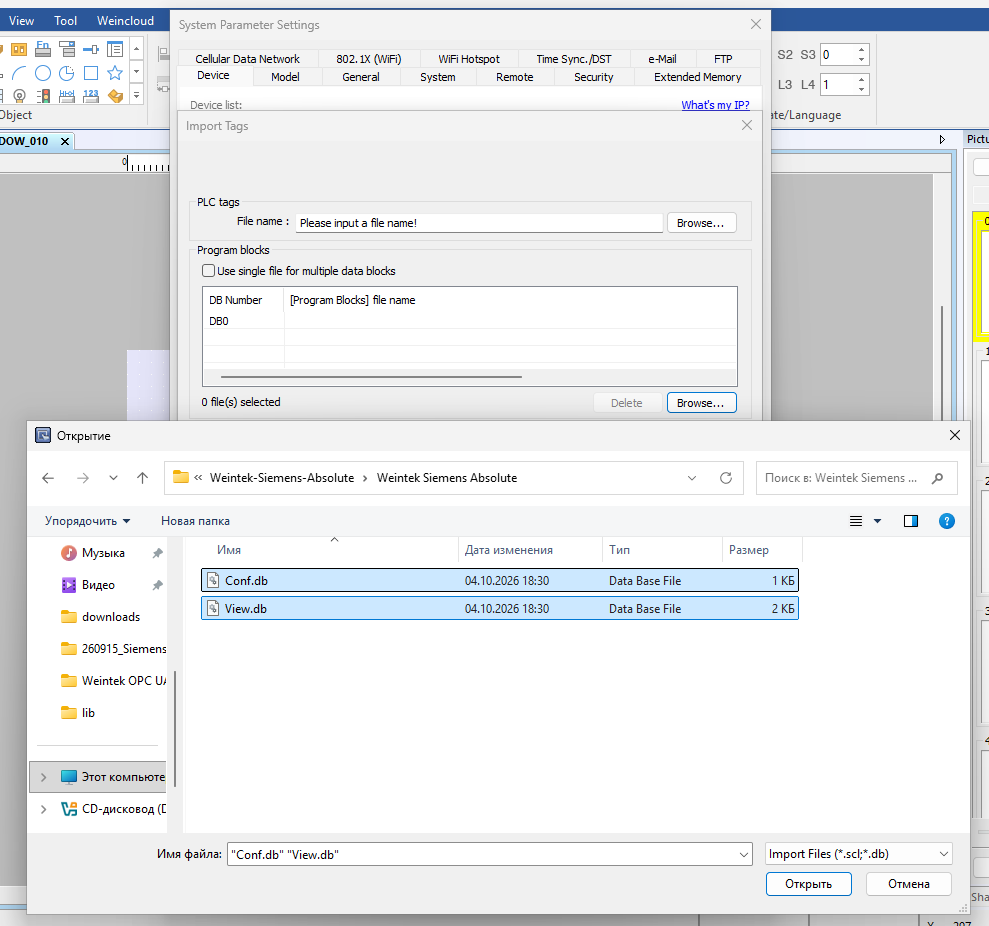Click the file name combo box field
This screenshot has height=926, width=989.
click(489, 854)
